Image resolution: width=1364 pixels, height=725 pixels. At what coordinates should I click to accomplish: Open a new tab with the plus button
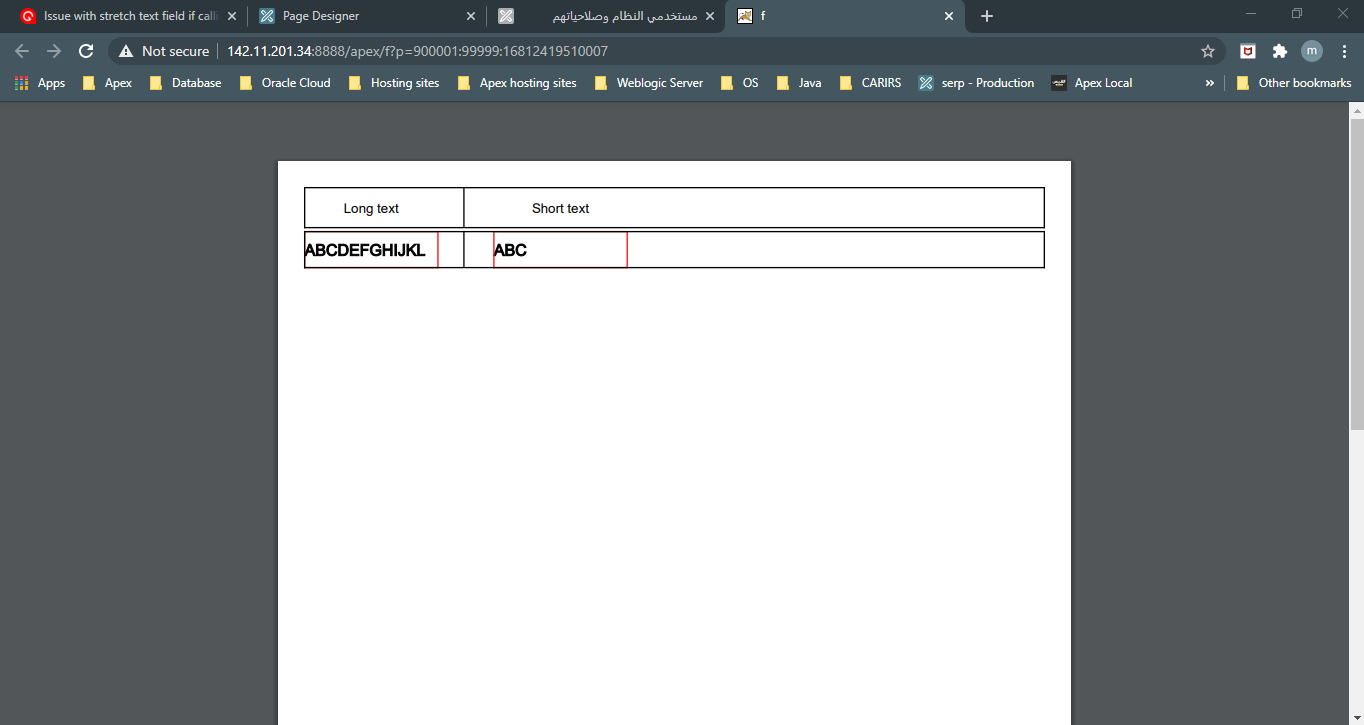pos(987,16)
